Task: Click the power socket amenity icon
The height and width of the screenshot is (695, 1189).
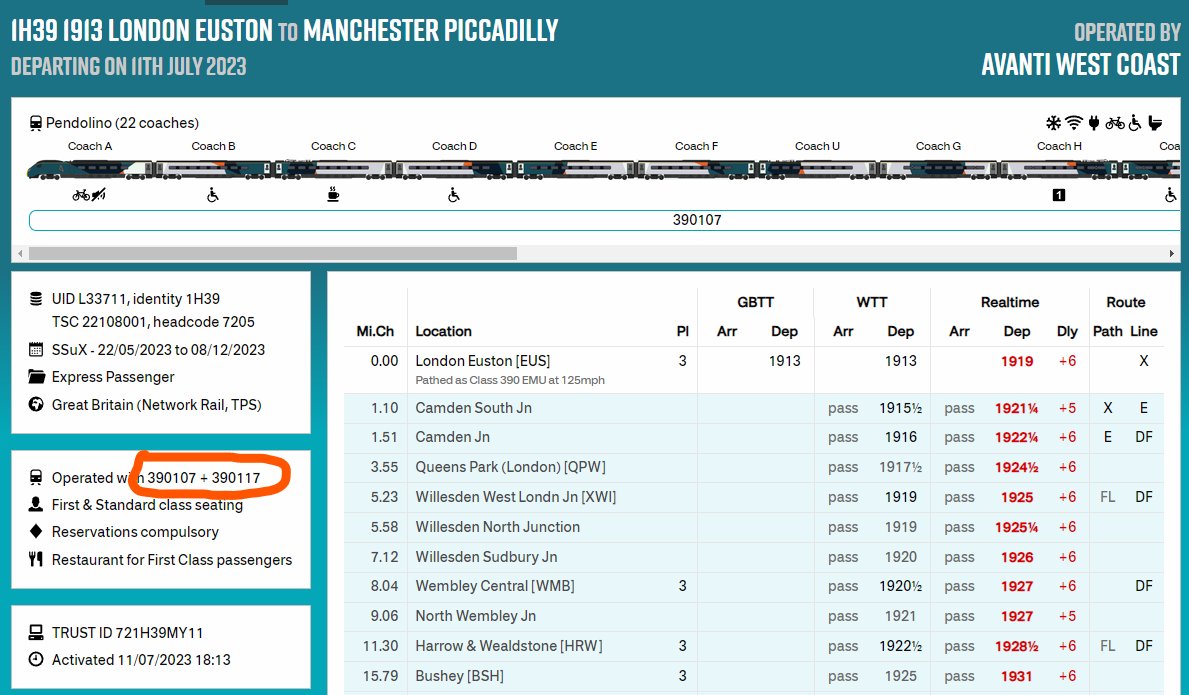Action: click(x=1093, y=123)
